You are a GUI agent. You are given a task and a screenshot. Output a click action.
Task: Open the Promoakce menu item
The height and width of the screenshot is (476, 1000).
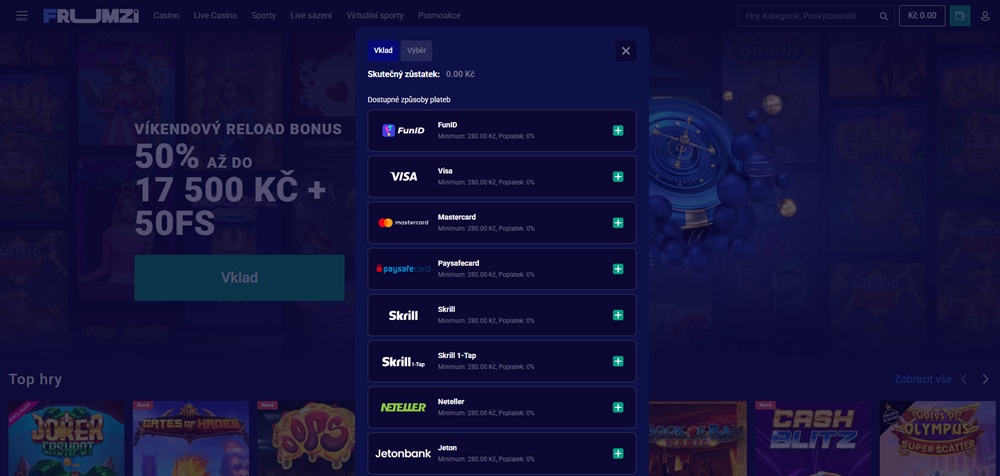pyautogui.click(x=439, y=15)
